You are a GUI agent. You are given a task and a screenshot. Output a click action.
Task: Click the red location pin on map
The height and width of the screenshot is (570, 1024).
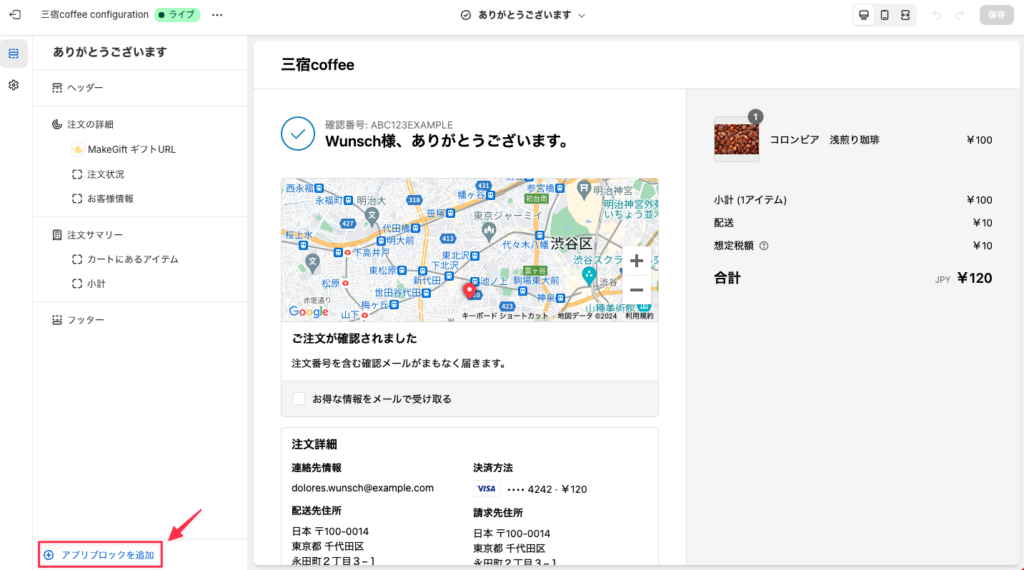point(469,291)
